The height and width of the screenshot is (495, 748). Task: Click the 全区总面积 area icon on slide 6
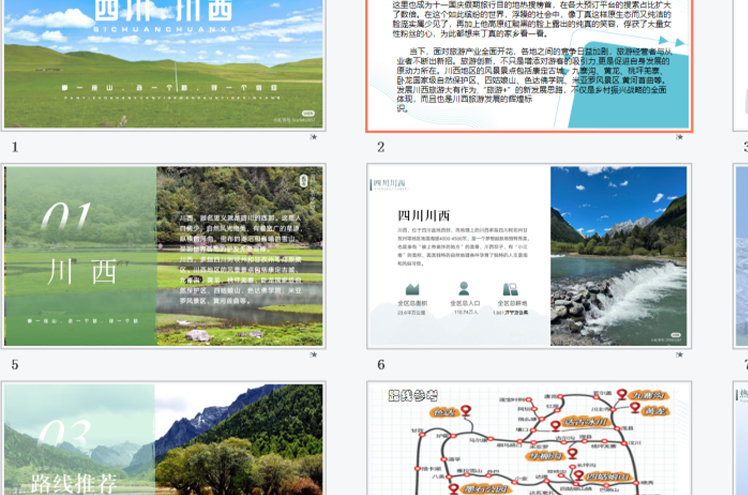coord(413,289)
